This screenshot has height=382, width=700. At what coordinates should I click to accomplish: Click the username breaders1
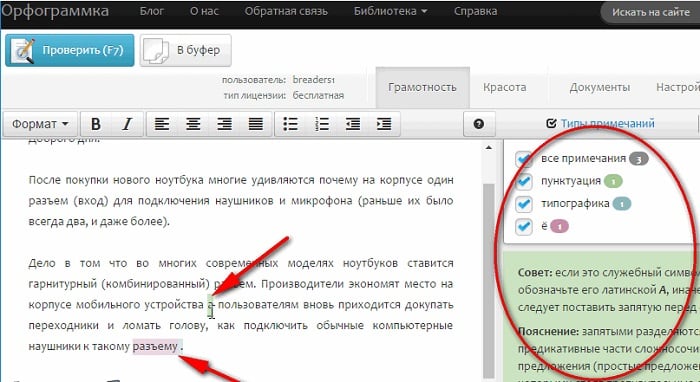(314, 80)
